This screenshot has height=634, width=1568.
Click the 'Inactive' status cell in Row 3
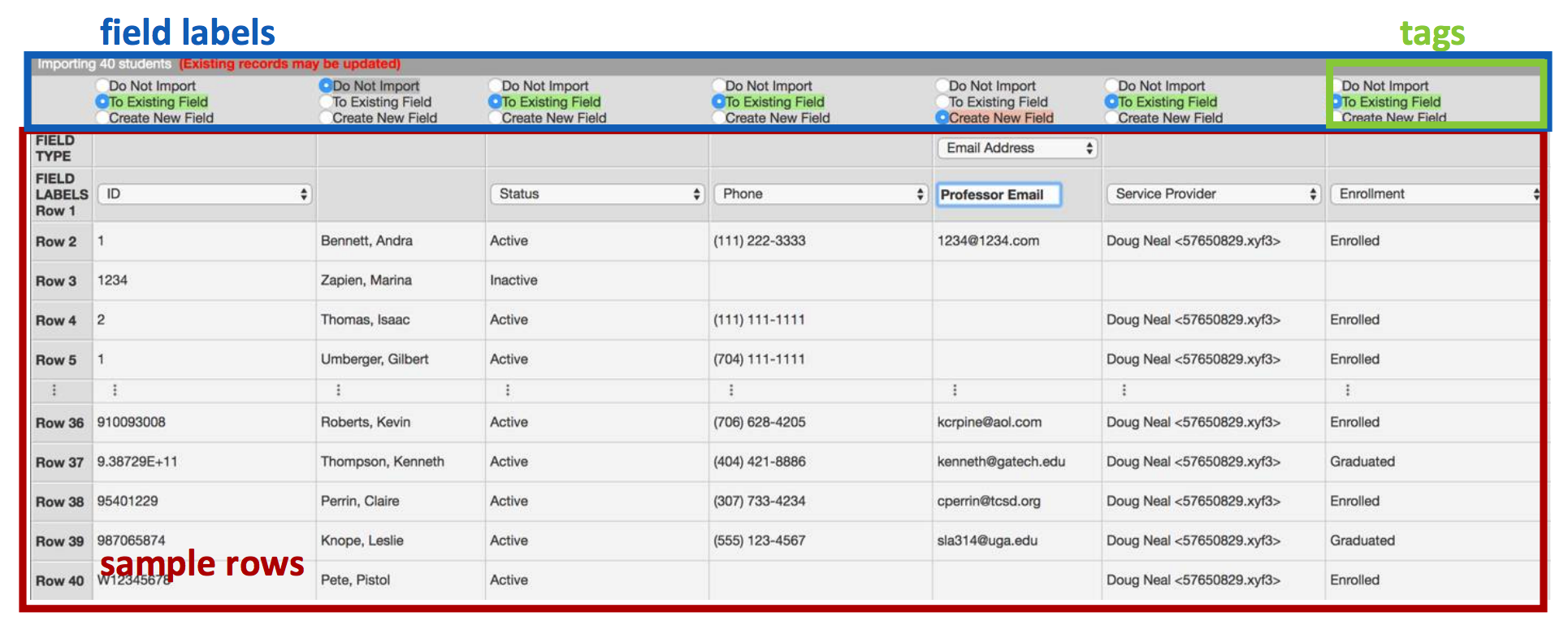[513, 280]
